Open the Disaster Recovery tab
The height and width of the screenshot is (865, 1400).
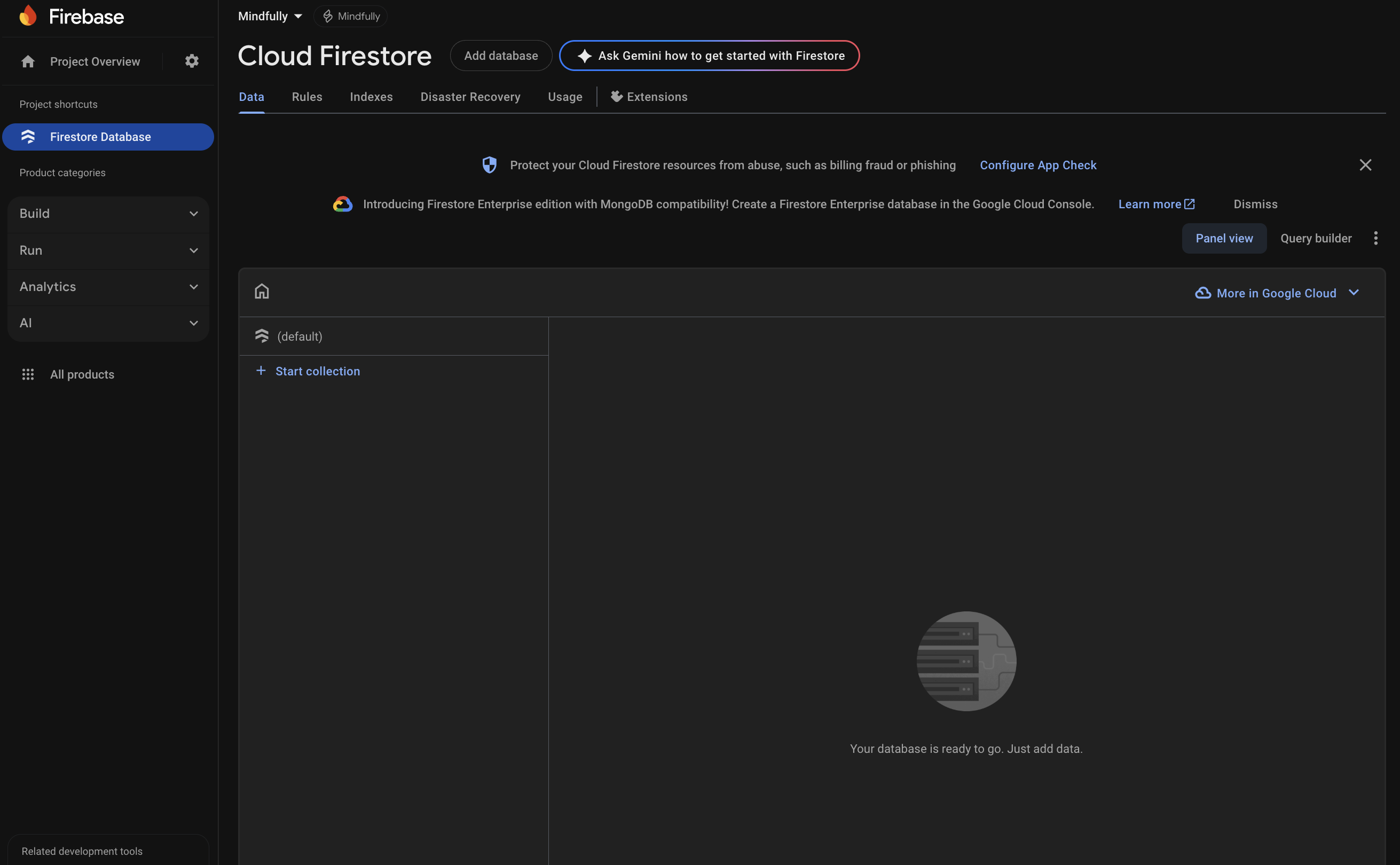470,97
